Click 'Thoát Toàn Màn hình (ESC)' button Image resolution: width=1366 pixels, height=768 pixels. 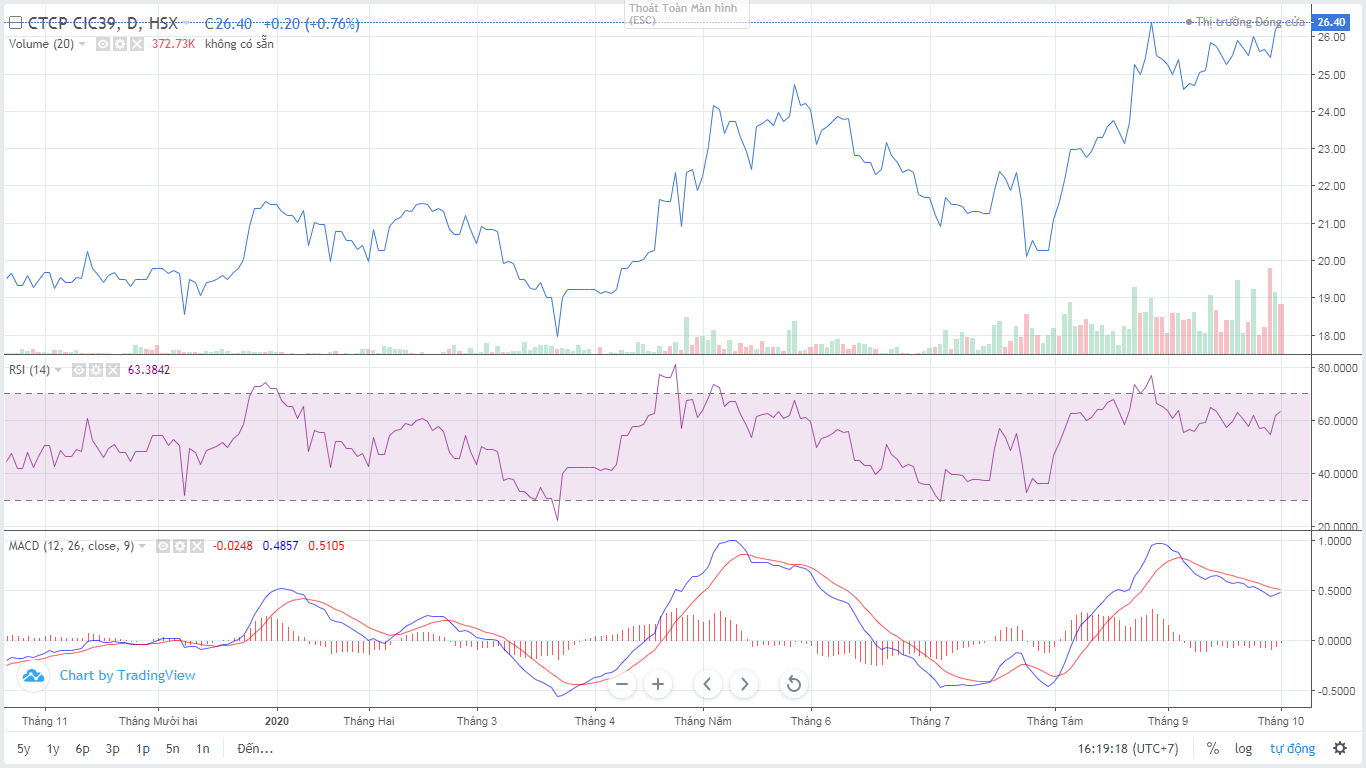686,14
